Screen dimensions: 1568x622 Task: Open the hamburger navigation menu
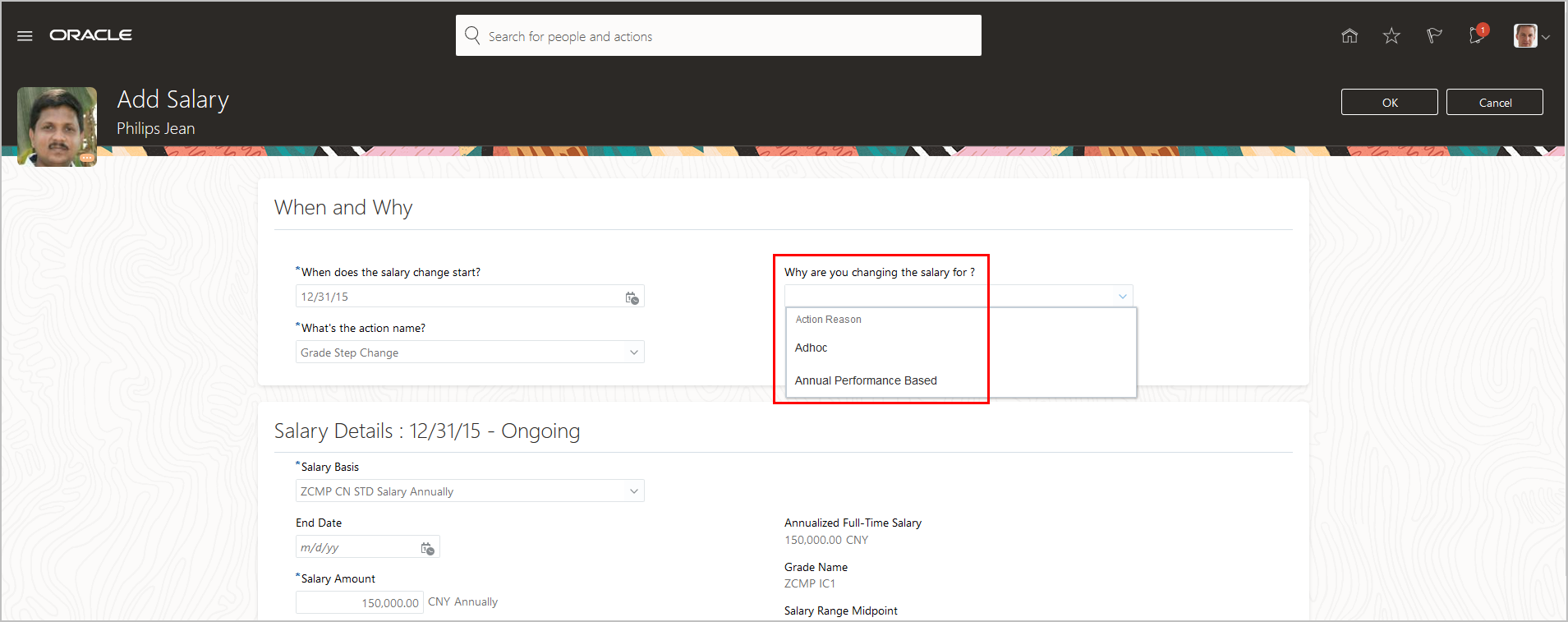(25, 36)
